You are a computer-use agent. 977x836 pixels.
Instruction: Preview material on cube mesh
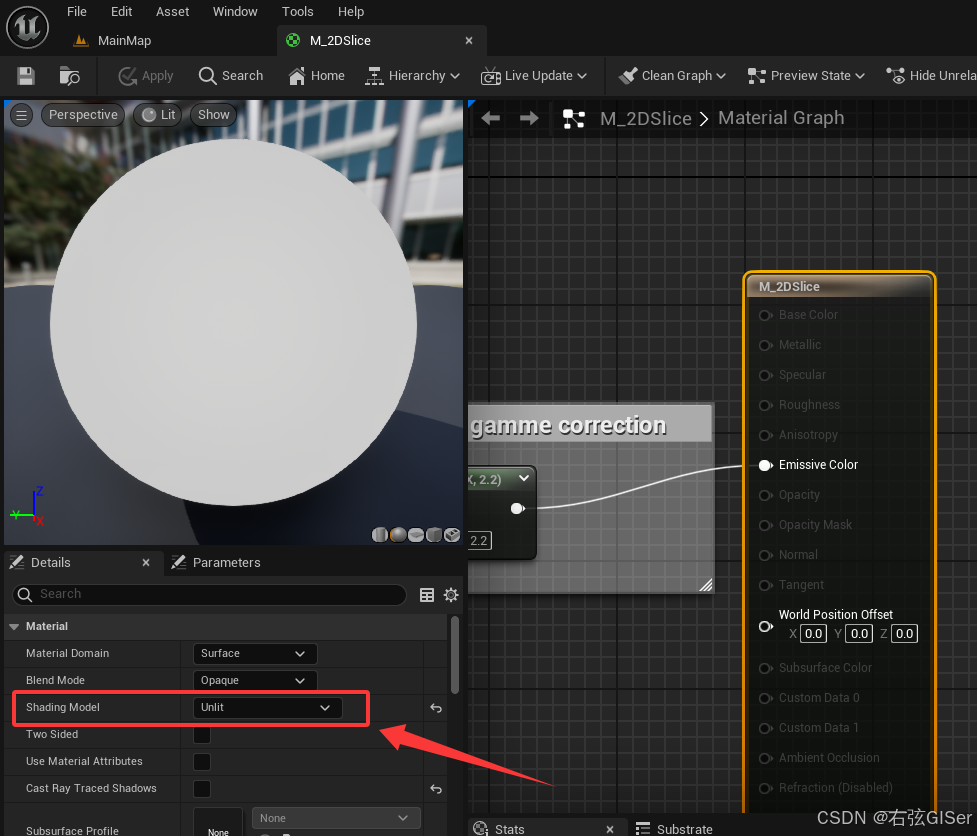coord(434,534)
